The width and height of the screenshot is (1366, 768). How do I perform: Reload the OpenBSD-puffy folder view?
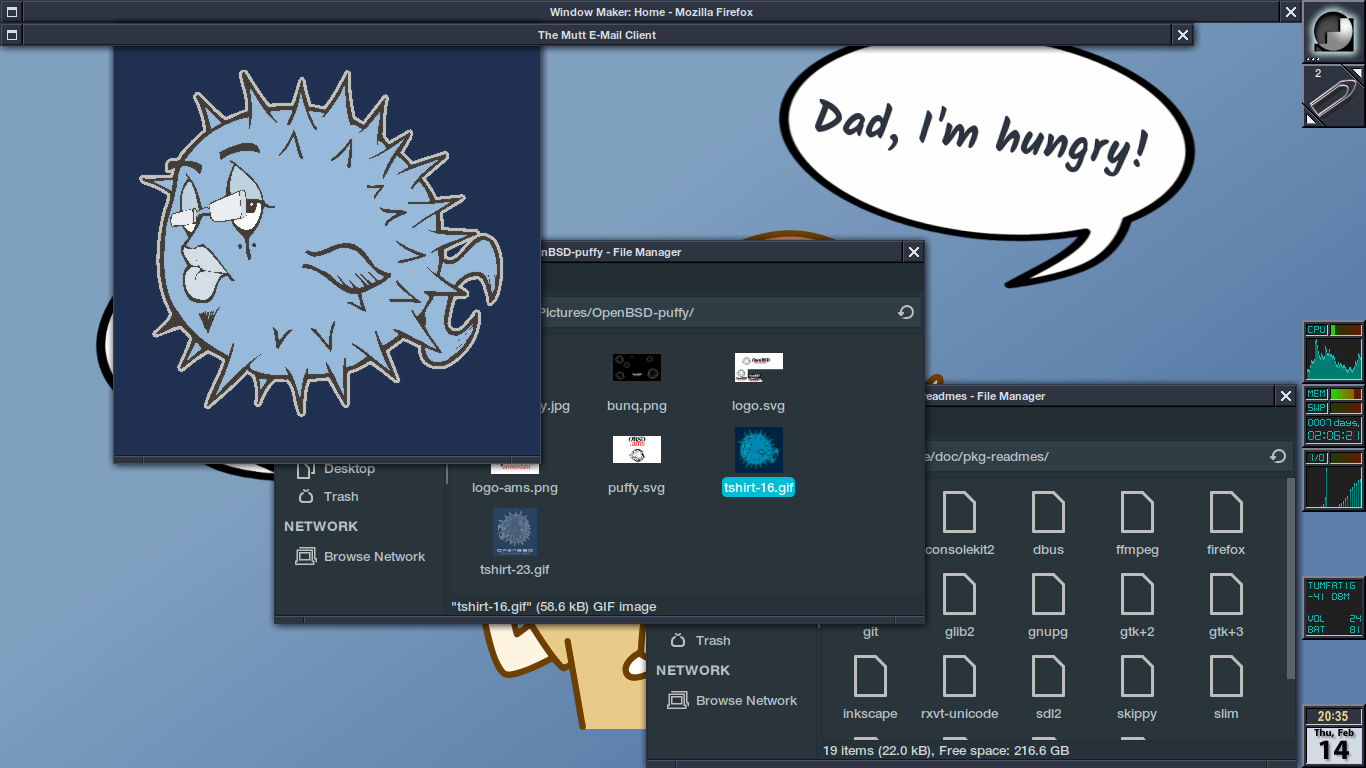coord(905,312)
